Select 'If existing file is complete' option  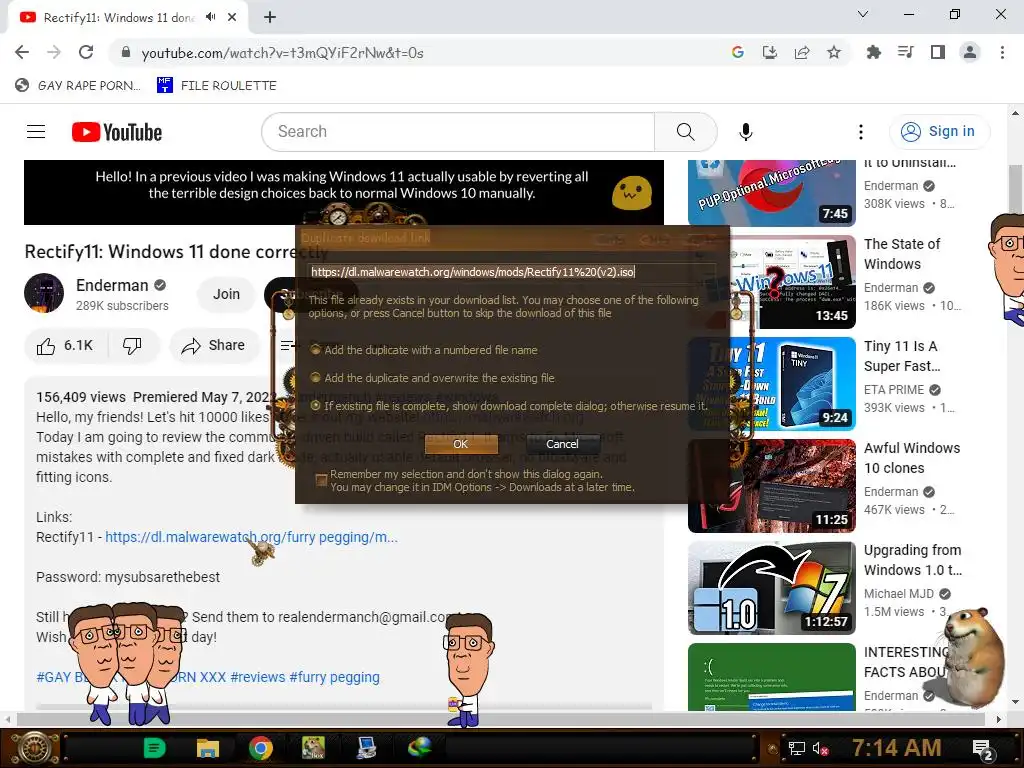[x=509, y=406]
